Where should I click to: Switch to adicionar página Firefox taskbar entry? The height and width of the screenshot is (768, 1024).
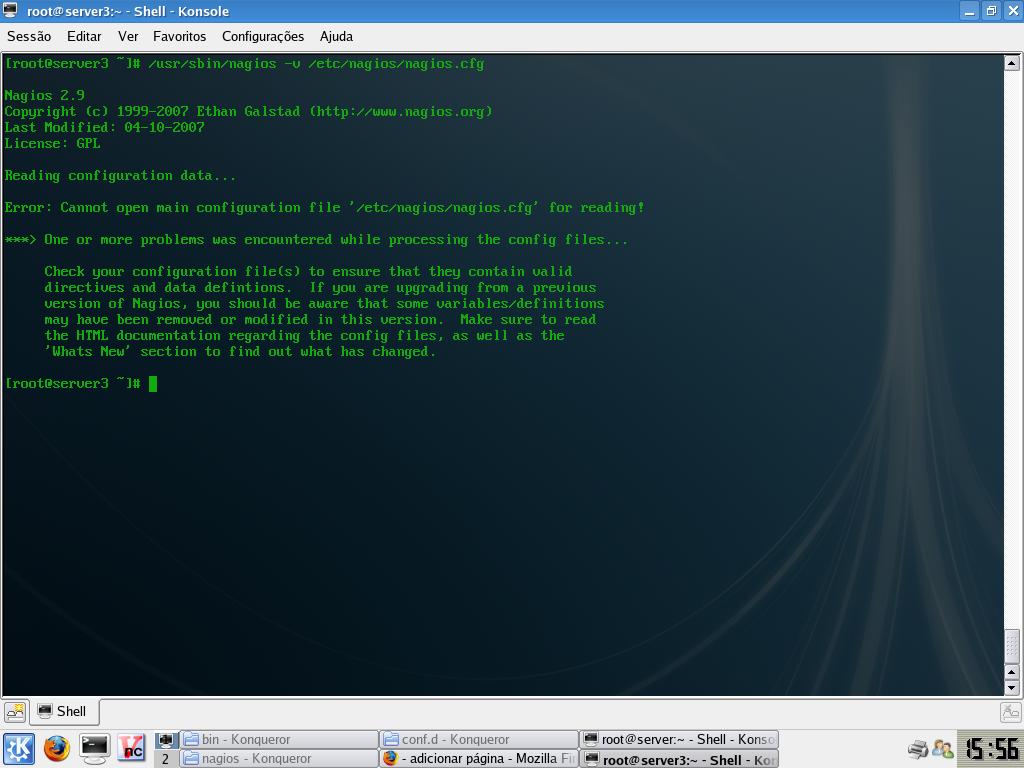(478, 758)
